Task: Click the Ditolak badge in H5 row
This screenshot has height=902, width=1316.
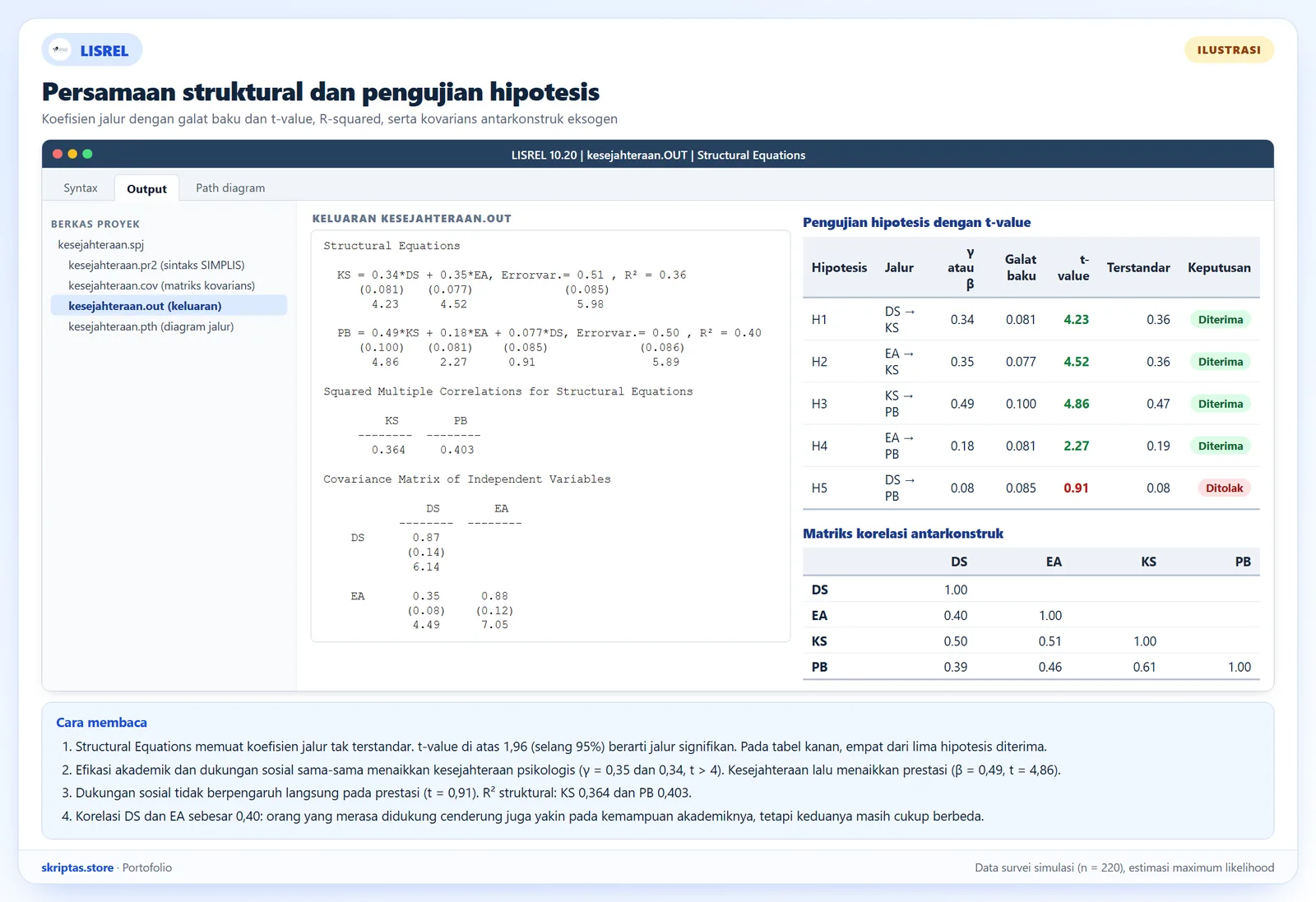Action: tap(1224, 488)
